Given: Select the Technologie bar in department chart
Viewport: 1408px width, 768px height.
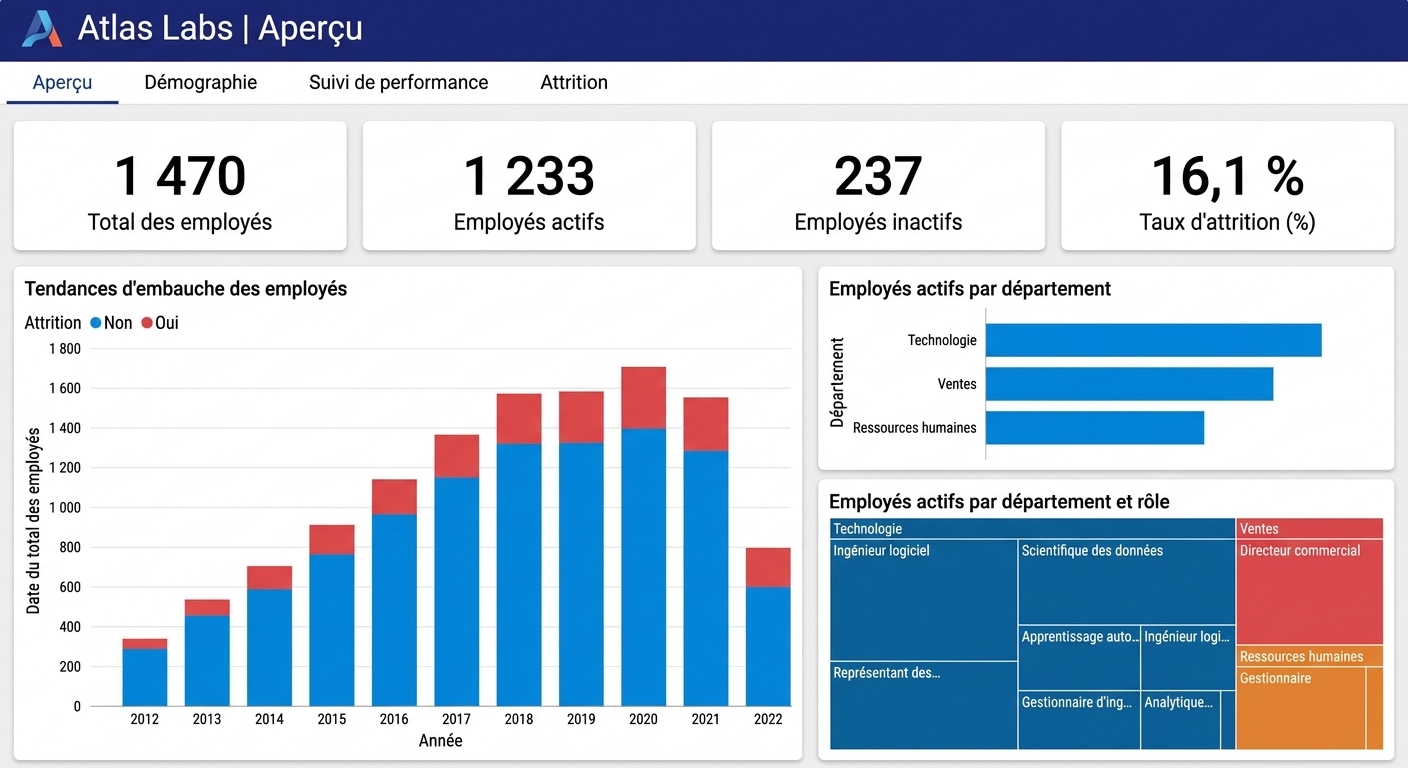Looking at the screenshot, I should click(x=1154, y=340).
